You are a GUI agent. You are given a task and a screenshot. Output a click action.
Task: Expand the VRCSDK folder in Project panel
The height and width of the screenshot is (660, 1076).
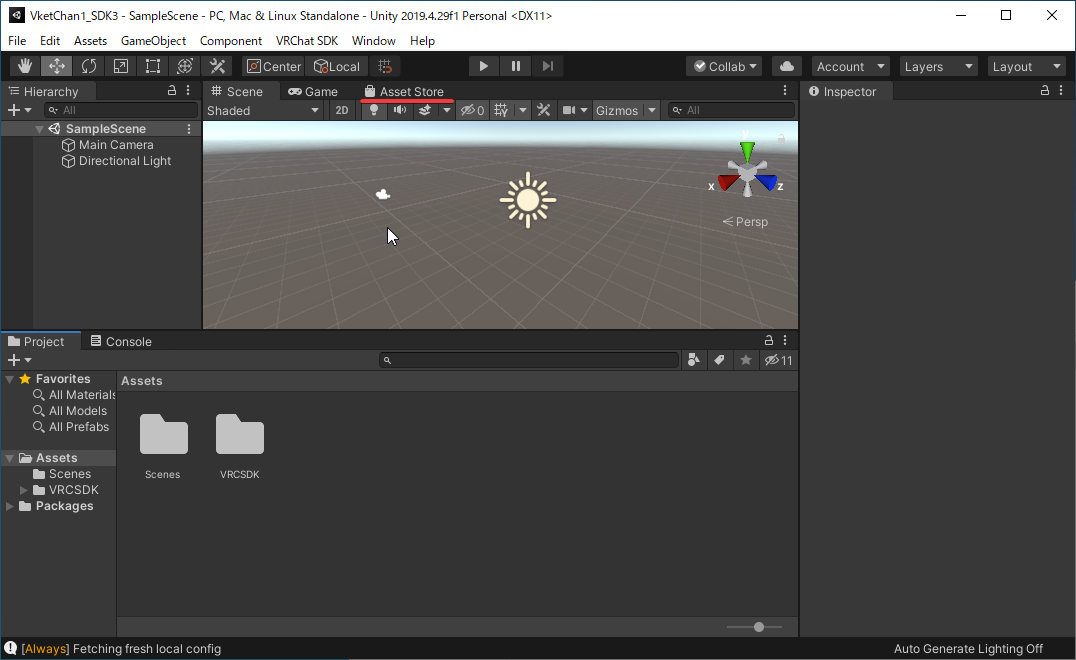tap(21, 489)
